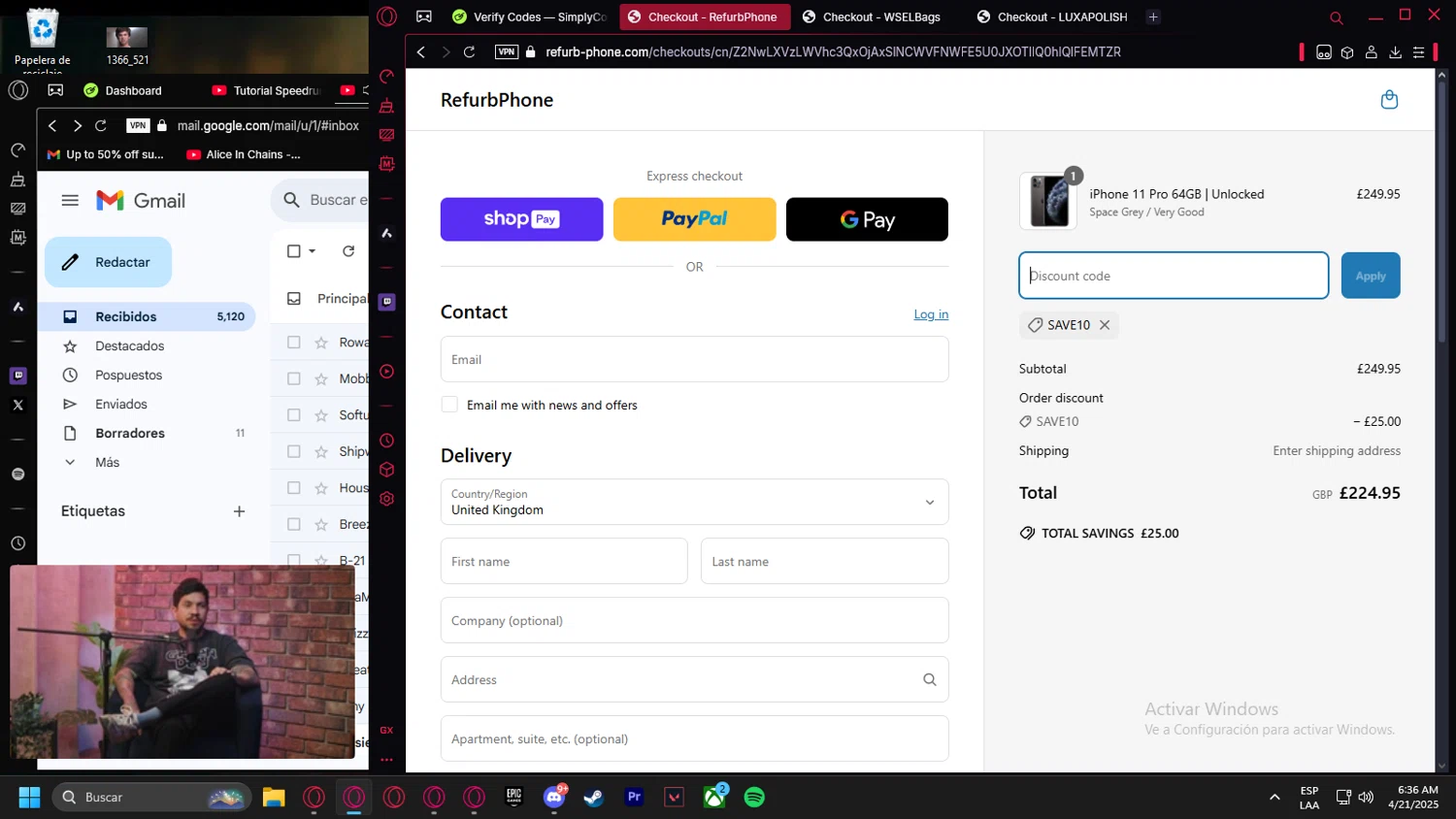Add a new label next to Etiquetas
This screenshot has height=819, width=1456.
(239, 511)
